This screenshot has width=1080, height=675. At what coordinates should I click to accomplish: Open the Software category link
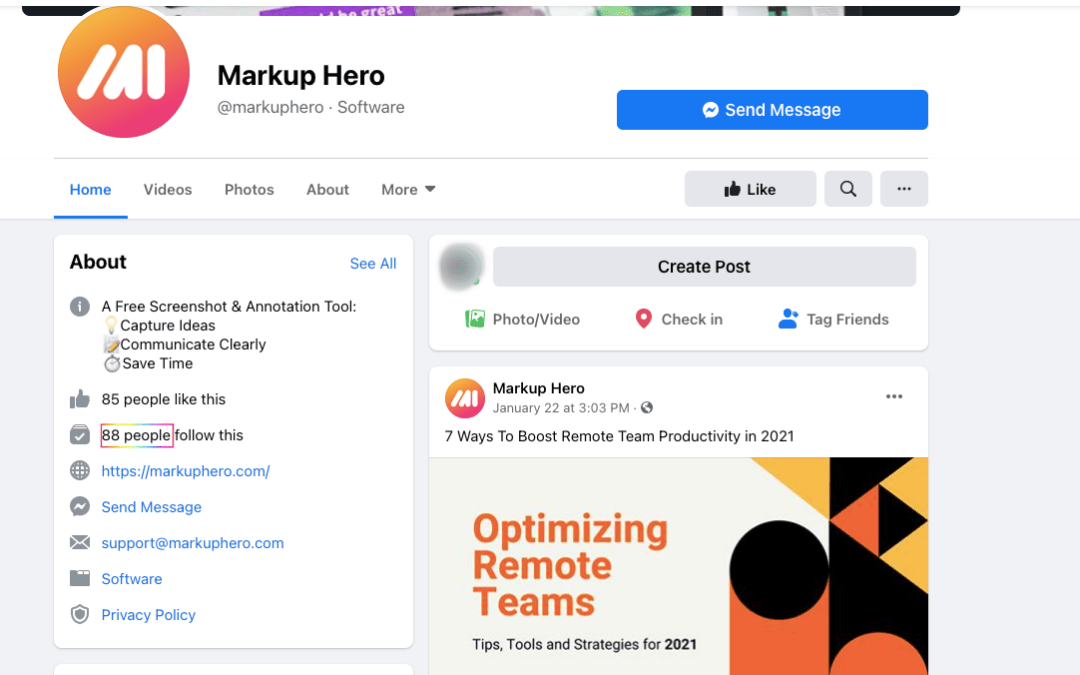click(132, 579)
